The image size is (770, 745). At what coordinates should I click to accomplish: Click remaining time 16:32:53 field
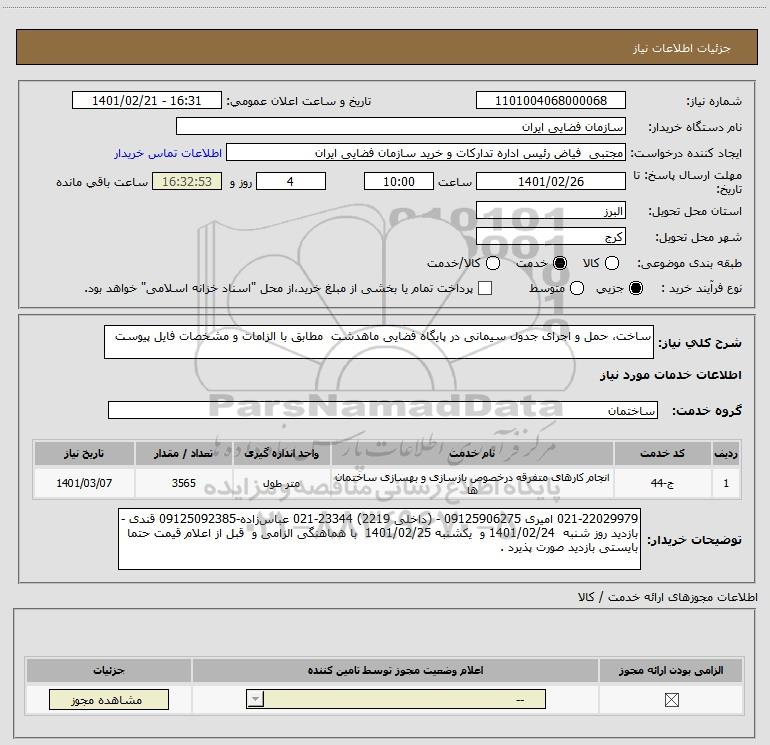[187, 181]
